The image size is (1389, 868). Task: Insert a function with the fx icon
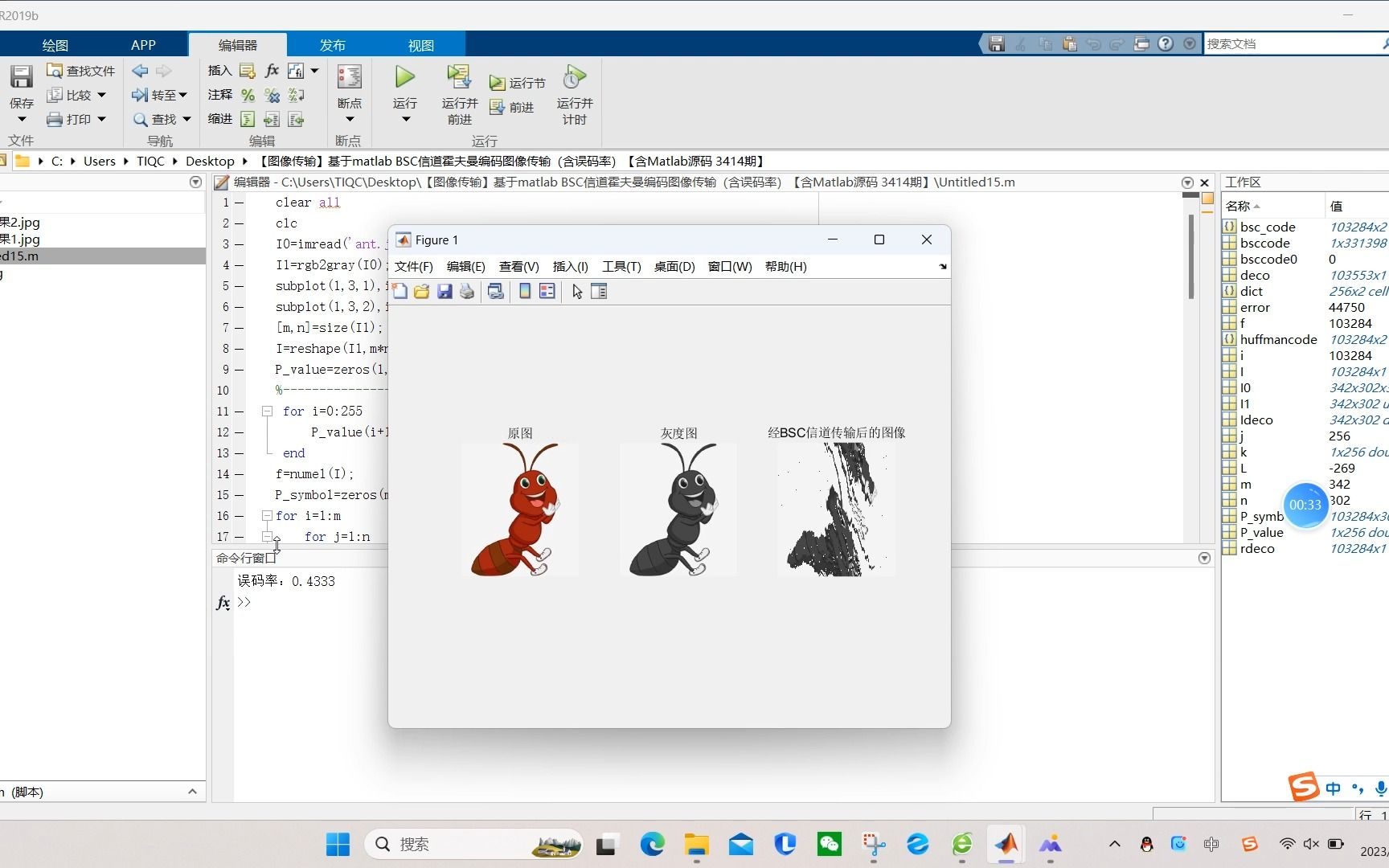pos(272,71)
